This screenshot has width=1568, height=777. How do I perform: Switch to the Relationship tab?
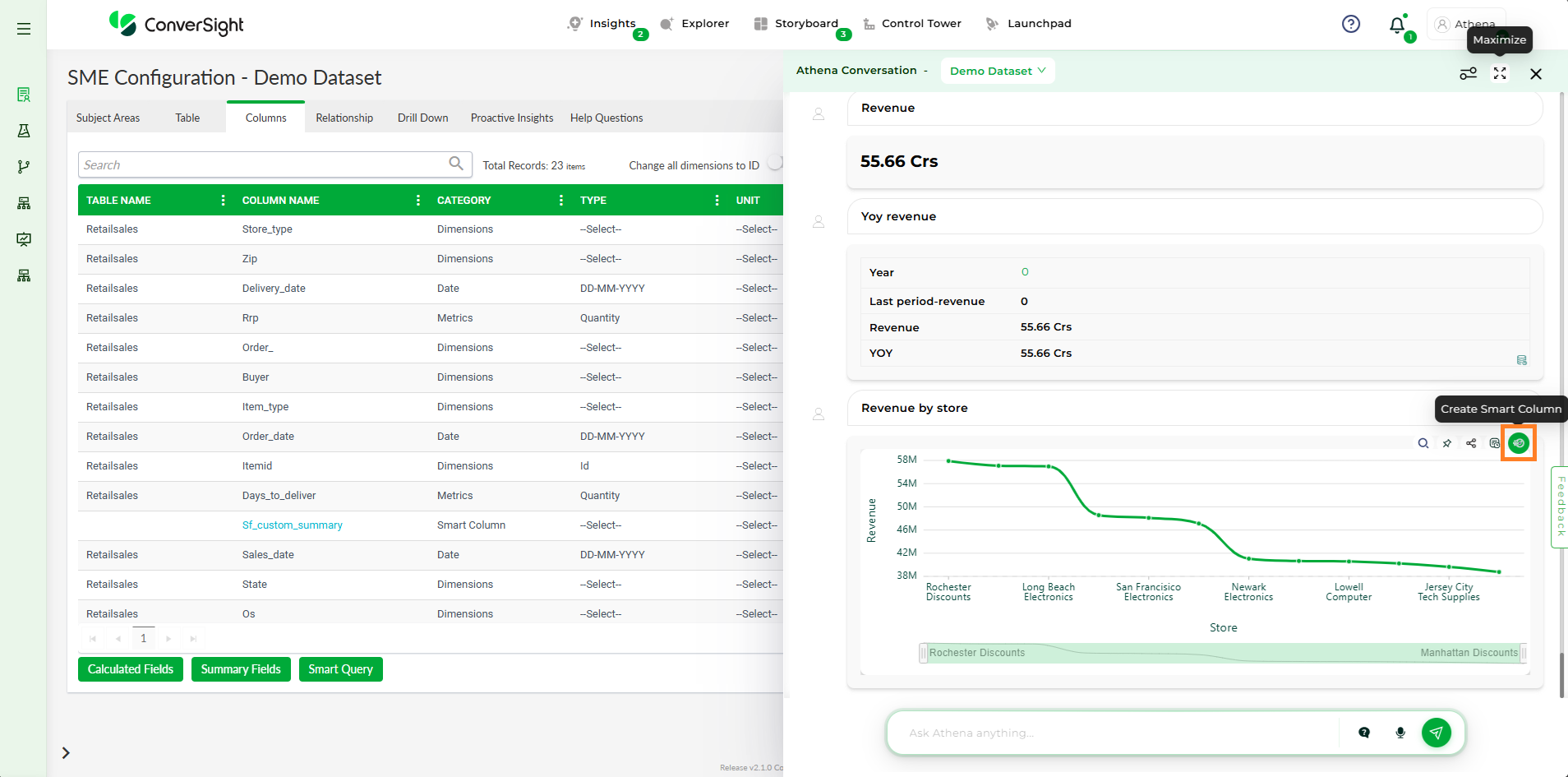[344, 118]
